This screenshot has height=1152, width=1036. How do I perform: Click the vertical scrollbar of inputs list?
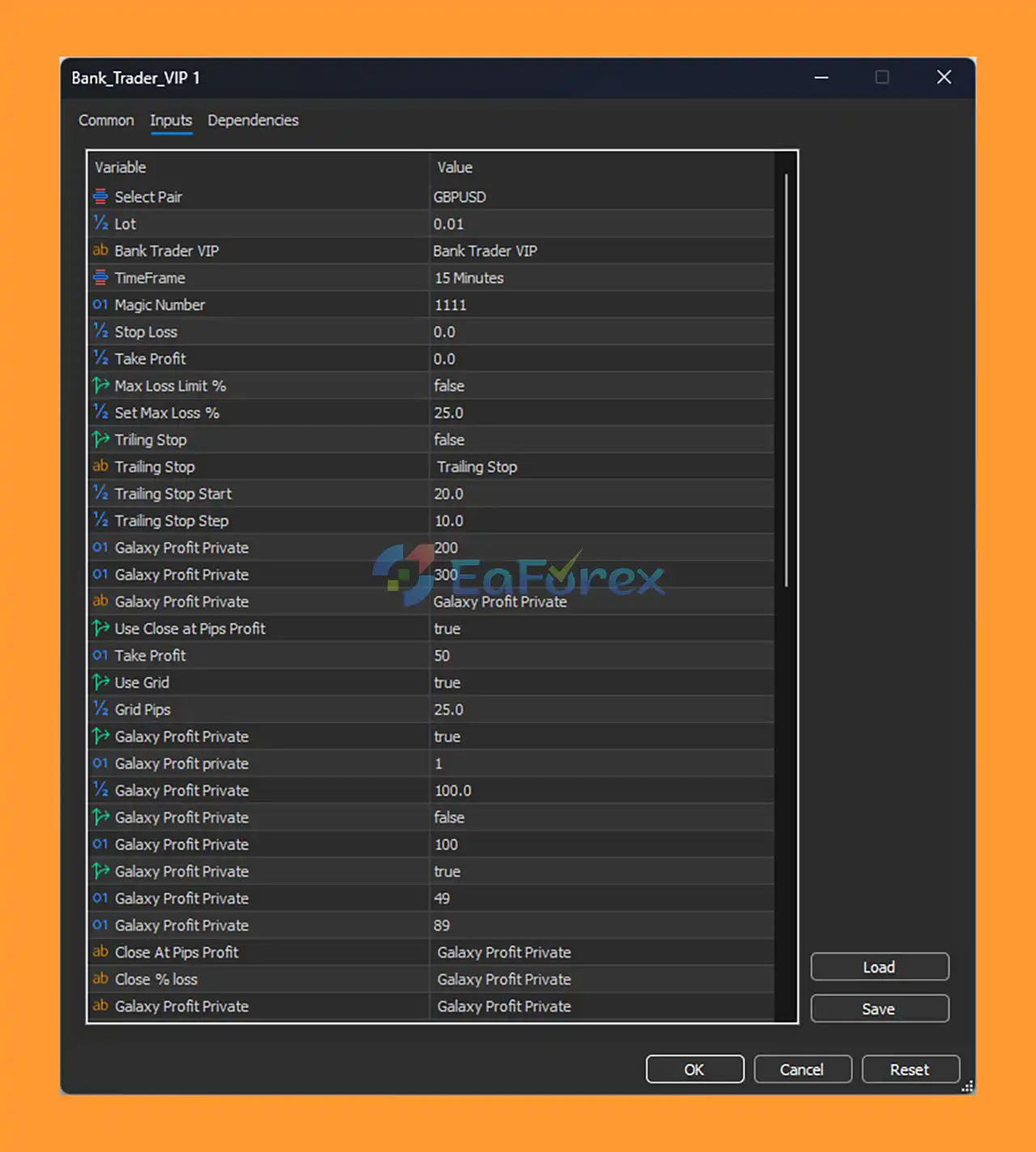[x=786, y=380]
